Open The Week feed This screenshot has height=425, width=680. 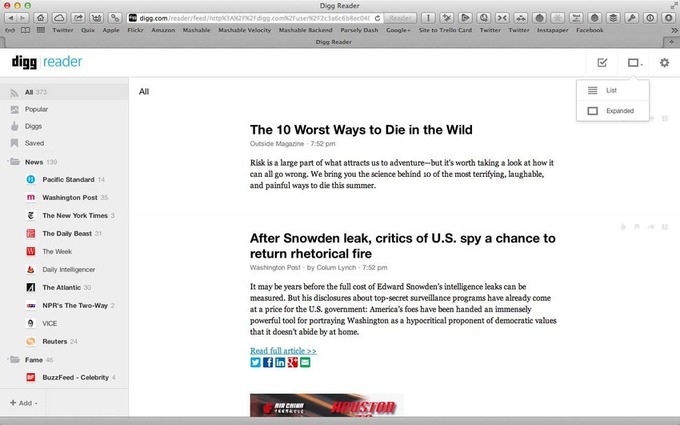57,252
